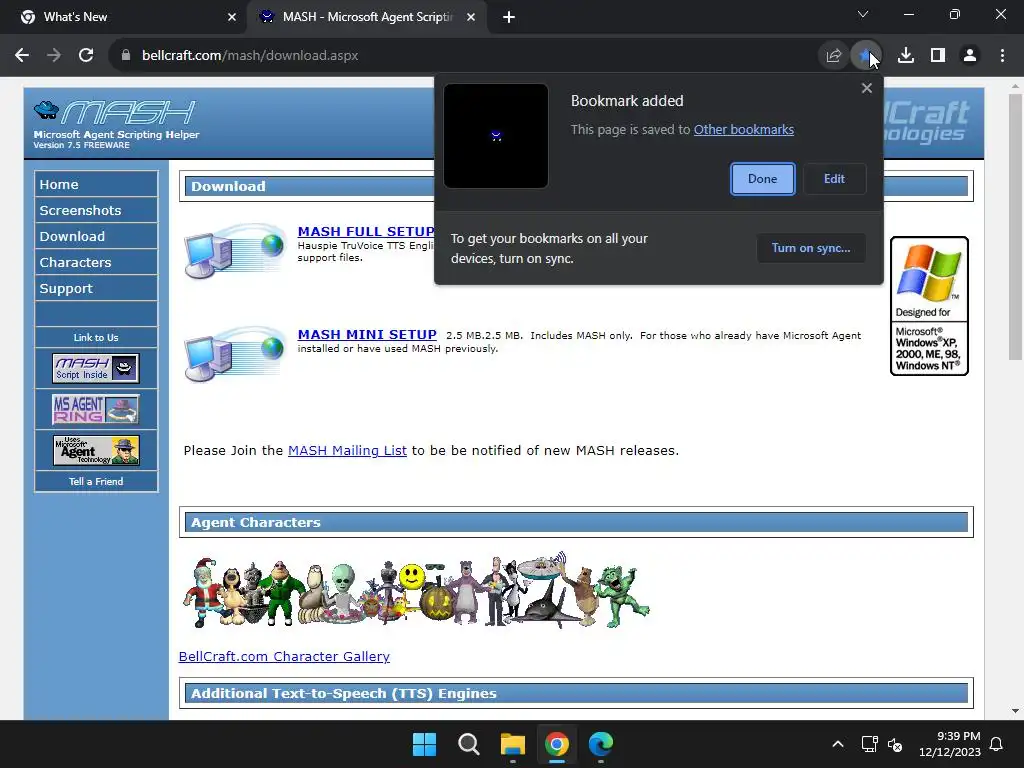Image resolution: width=1024 pixels, height=768 pixels.
Task: Open the side panel icon
Action: (938, 56)
